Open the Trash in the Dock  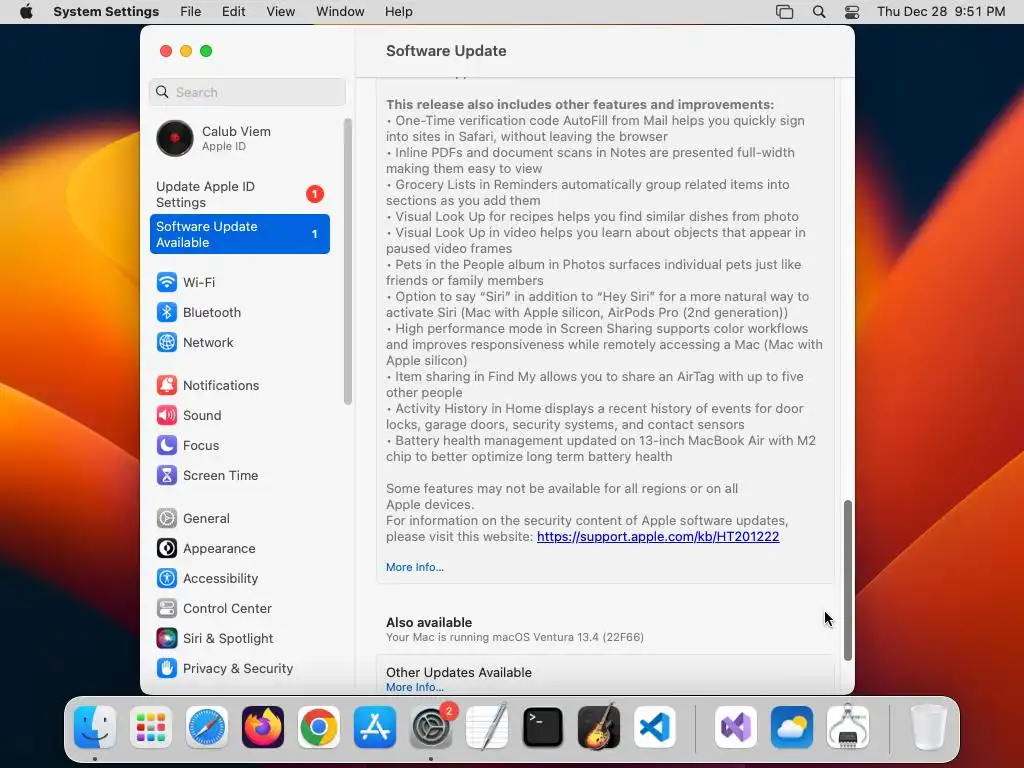point(929,727)
